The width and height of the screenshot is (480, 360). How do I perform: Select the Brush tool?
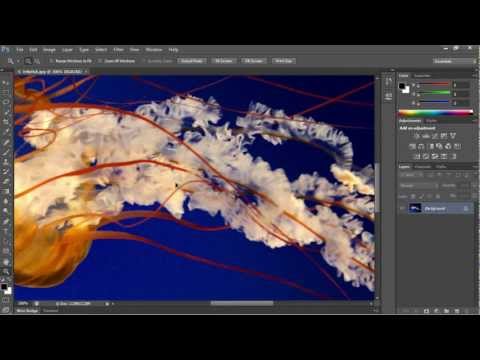pyautogui.click(x=6, y=152)
